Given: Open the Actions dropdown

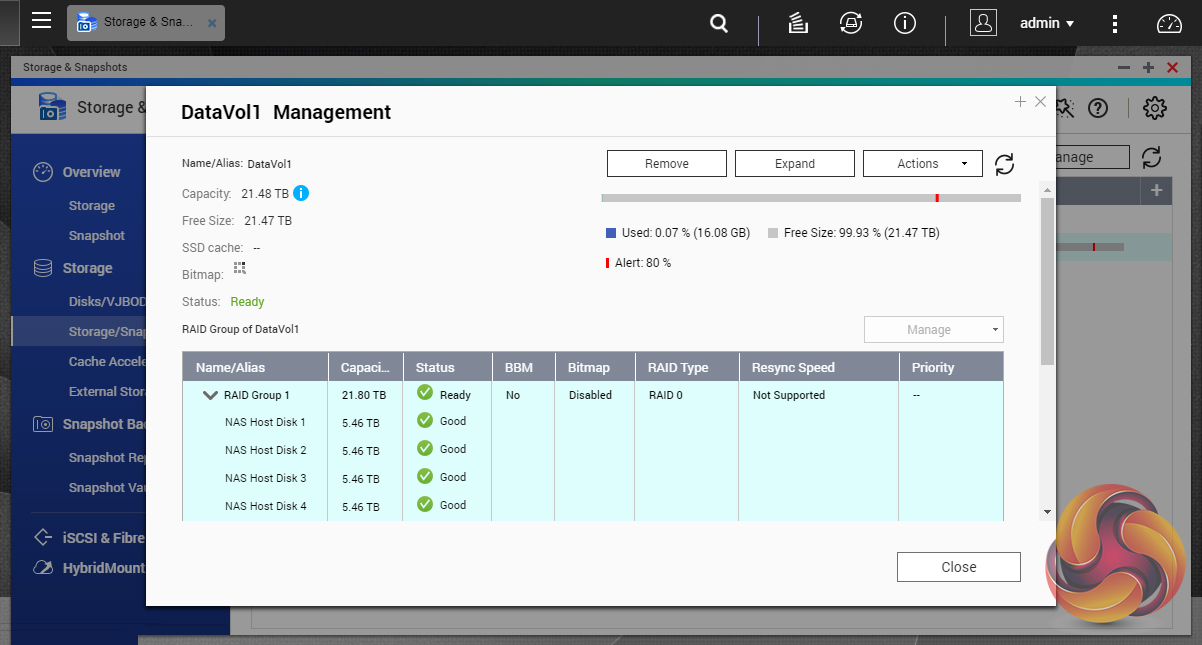Looking at the screenshot, I should tap(922, 164).
